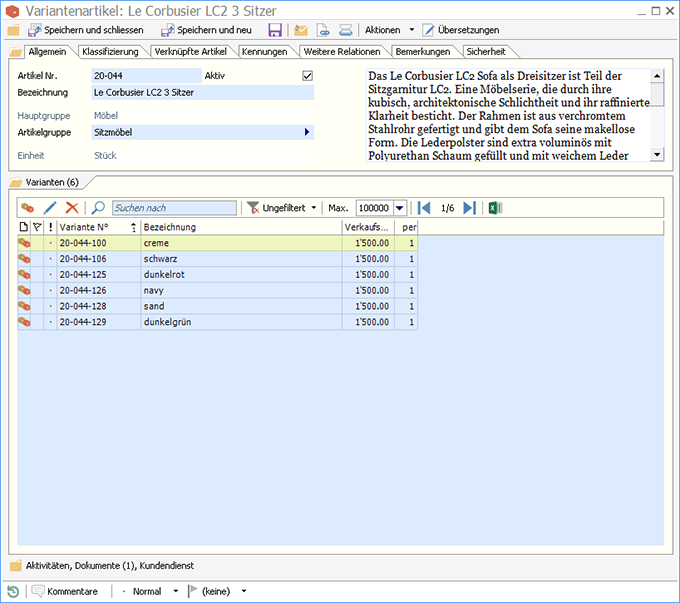The height and width of the screenshot is (603, 680).
Task: Click the printer icon in toolbar
Action: pos(346,30)
